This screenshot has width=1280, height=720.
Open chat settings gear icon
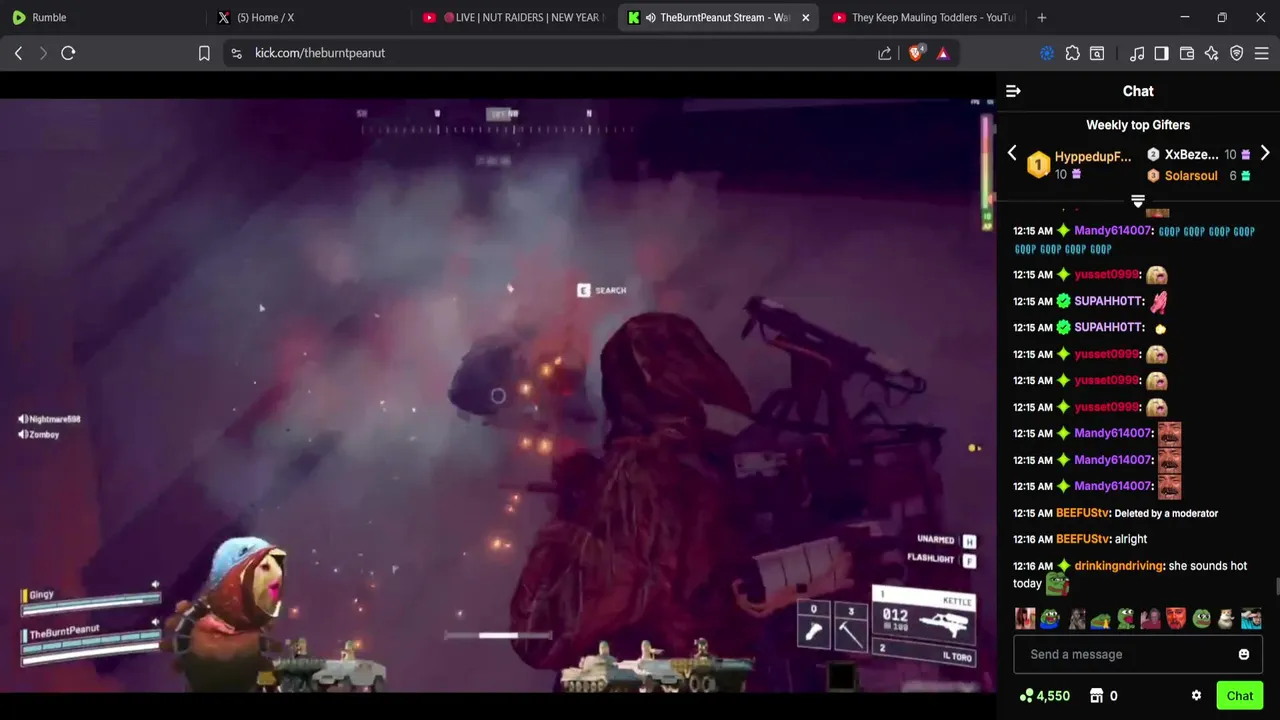(1196, 696)
